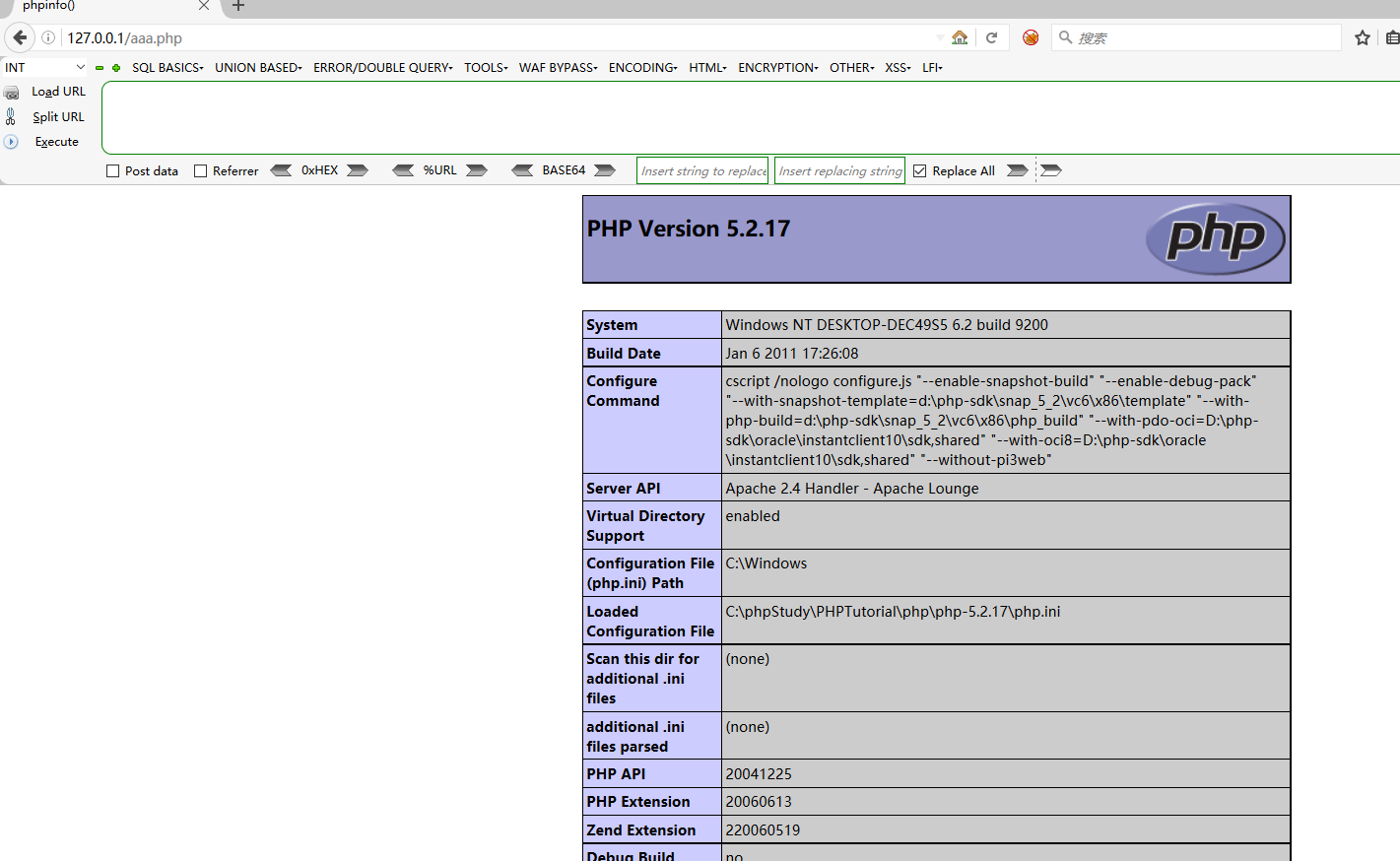Focus the Insert string to replace field

[x=703, y=170]
